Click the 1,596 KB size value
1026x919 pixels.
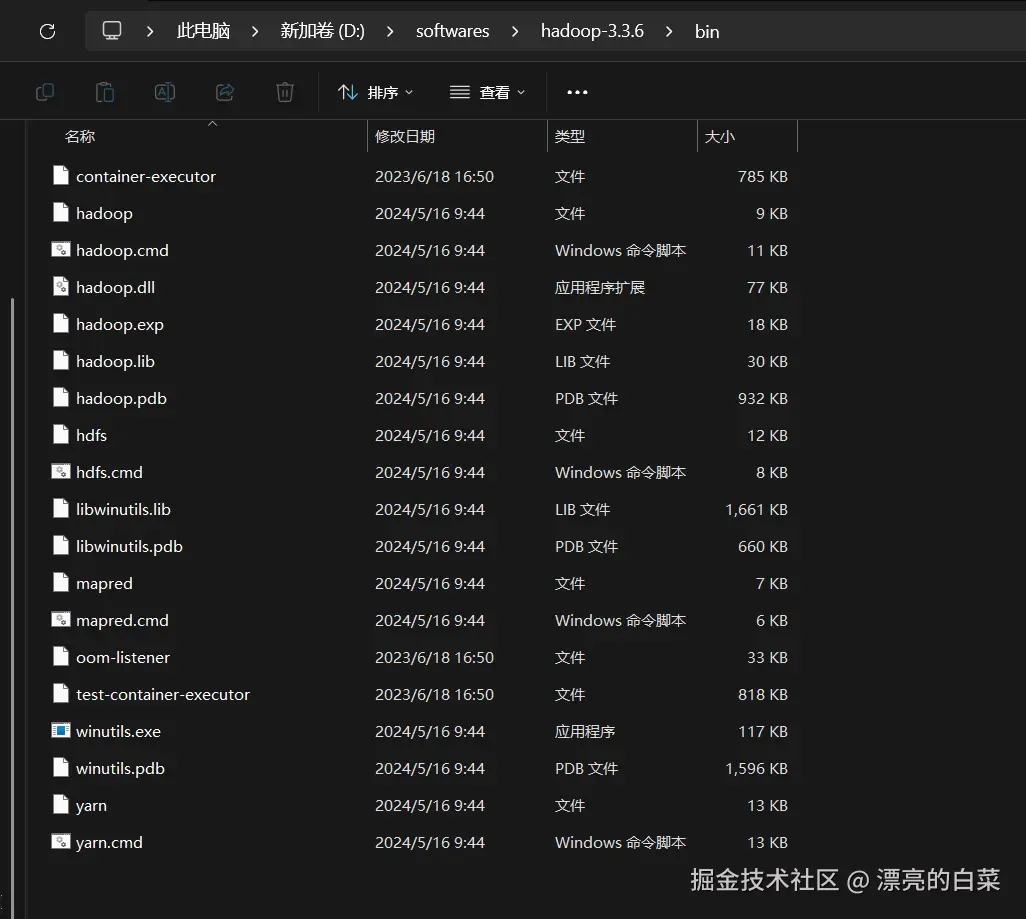point(756,768)
